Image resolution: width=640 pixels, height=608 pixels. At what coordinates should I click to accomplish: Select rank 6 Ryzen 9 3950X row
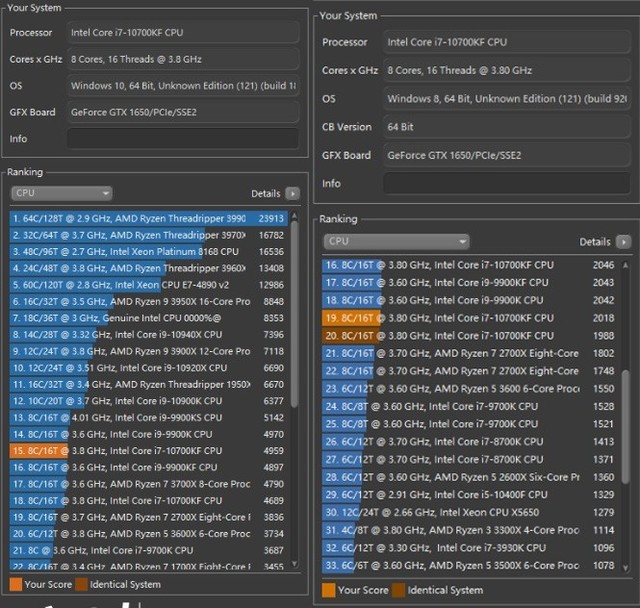pos(149,302)
